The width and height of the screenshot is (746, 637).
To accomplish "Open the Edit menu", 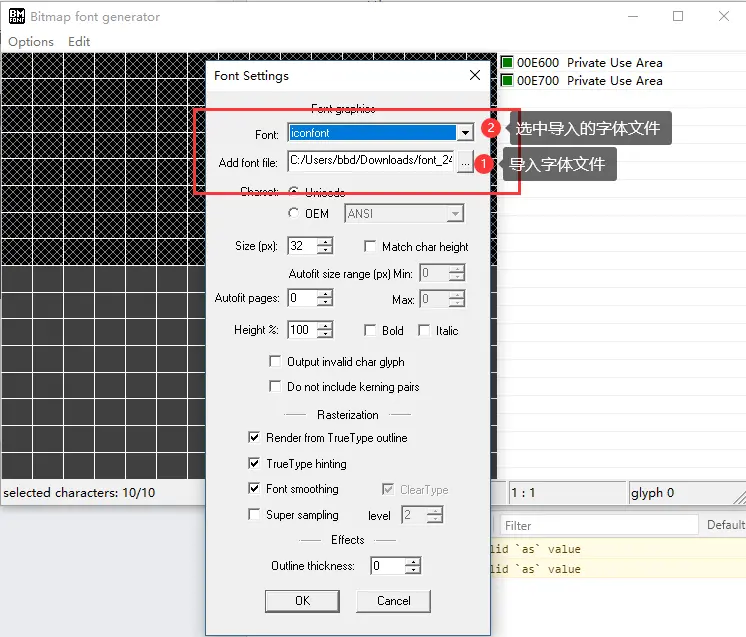I will pos(79,42).
